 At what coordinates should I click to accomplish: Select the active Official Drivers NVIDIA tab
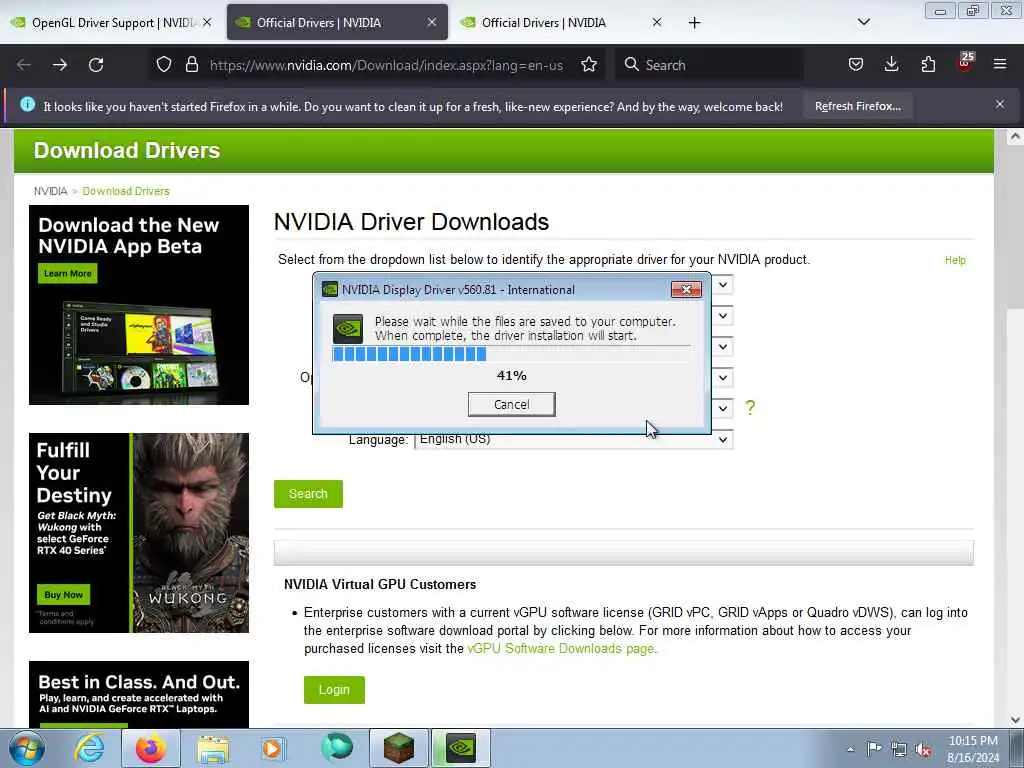pyautogui.click(x=336, y=23)
